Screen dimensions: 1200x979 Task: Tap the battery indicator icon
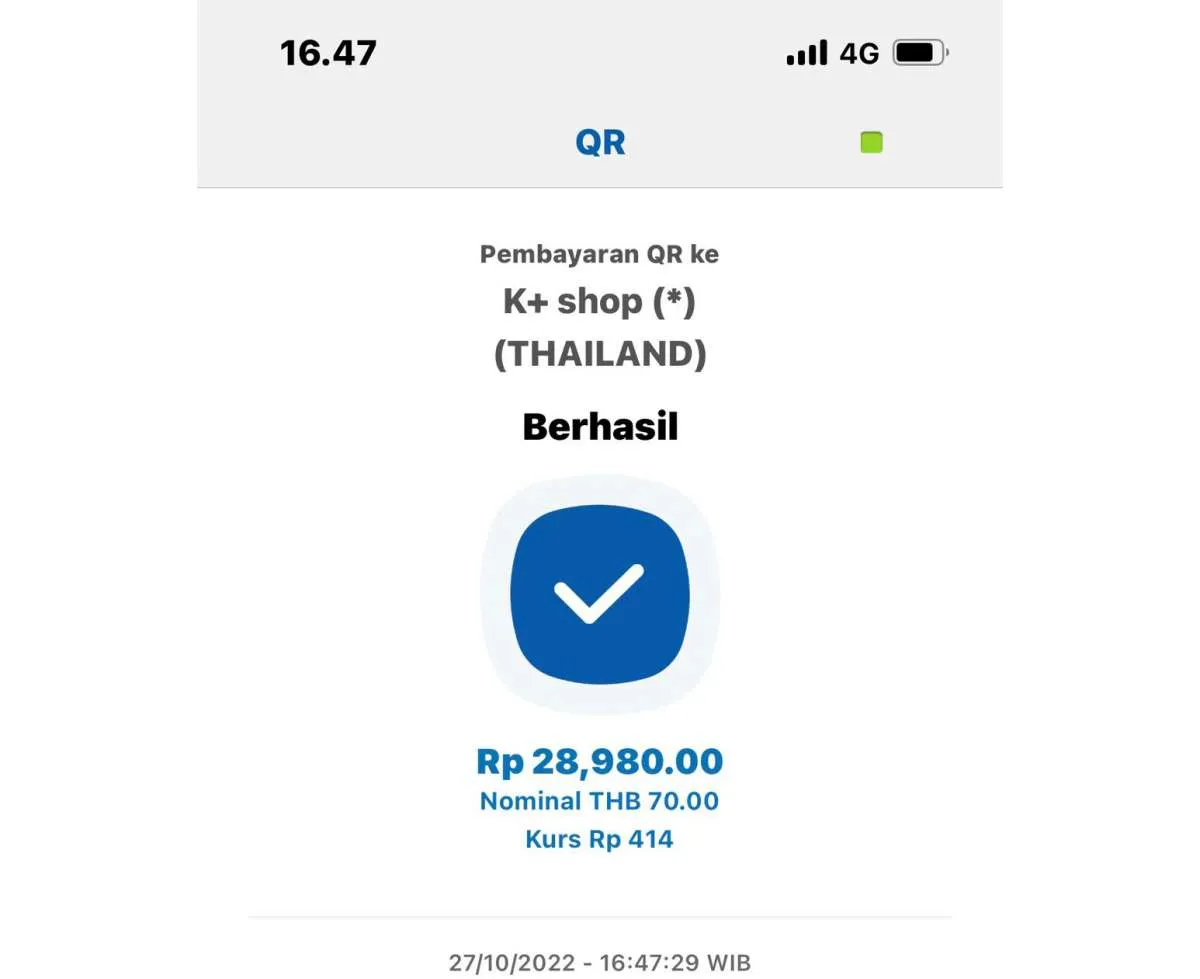click(920, 52)
